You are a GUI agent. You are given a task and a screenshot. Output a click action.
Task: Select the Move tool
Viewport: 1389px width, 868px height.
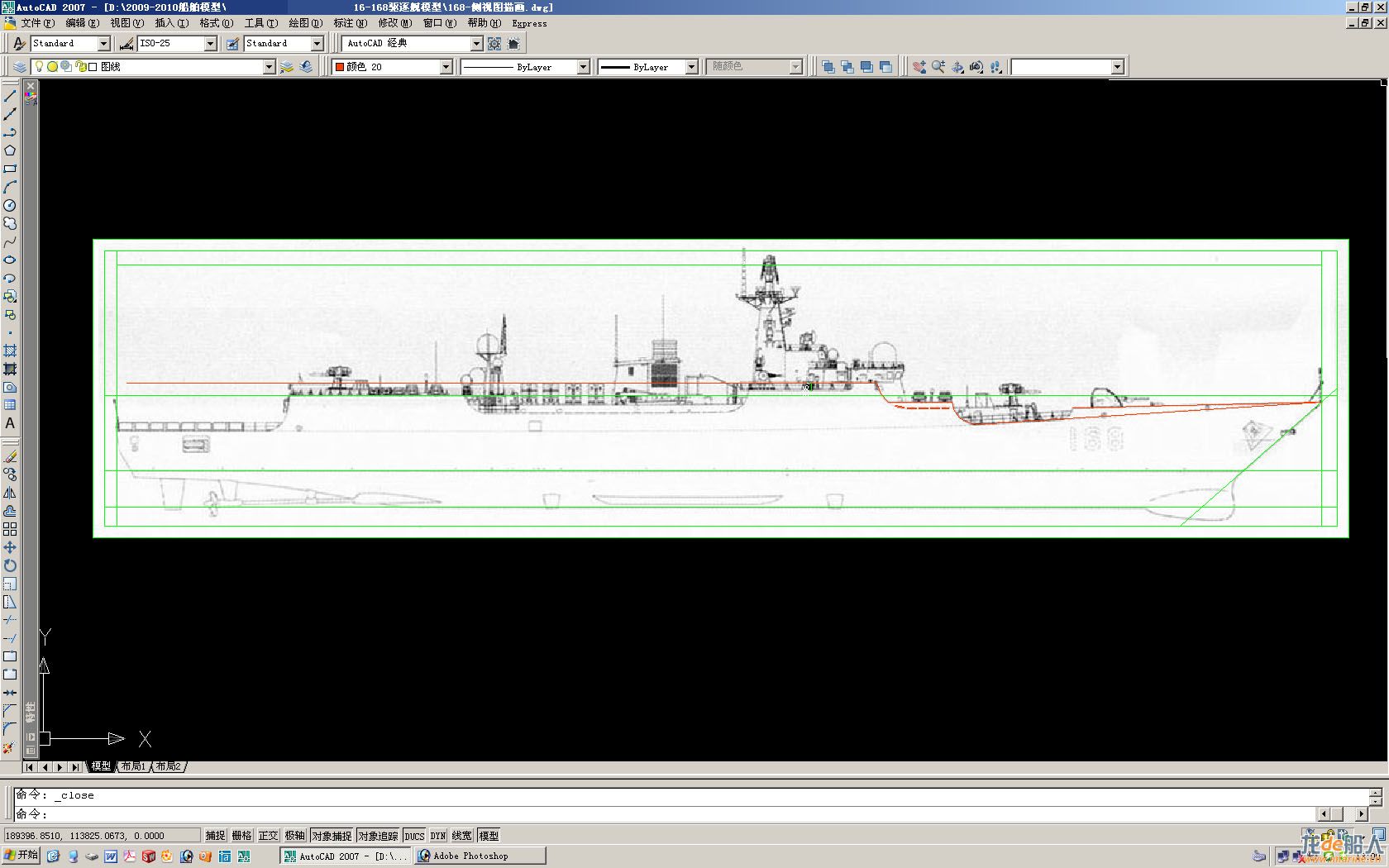coord(10,547)
